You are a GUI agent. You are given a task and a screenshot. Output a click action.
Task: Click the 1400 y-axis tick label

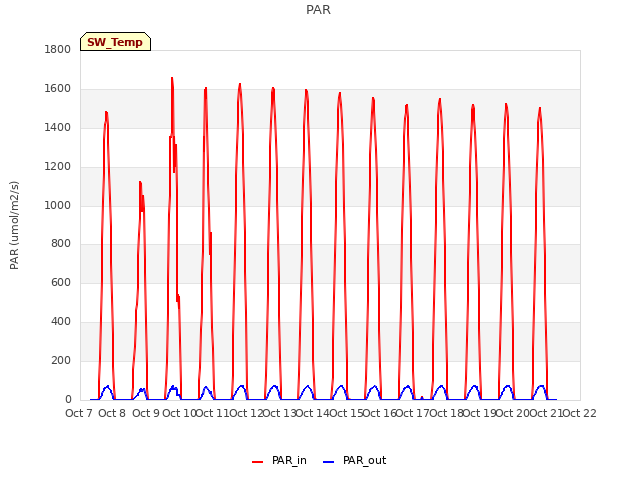click(58, 127)
